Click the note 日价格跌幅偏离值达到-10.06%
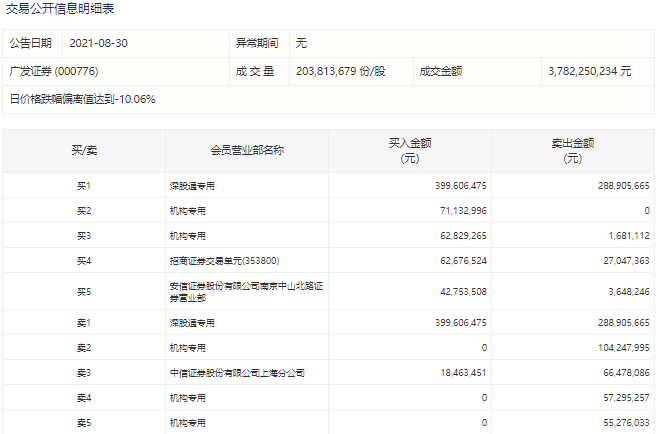Screen dimensions: 658x434 [82, 99]
